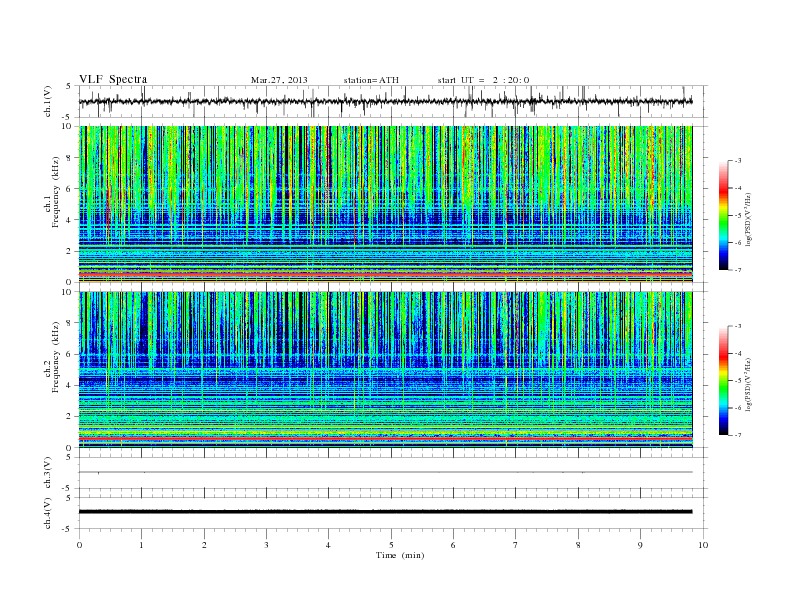Click the time axis tick label '9'
Viewport: 792px width, 612px height.
(641, 545)
